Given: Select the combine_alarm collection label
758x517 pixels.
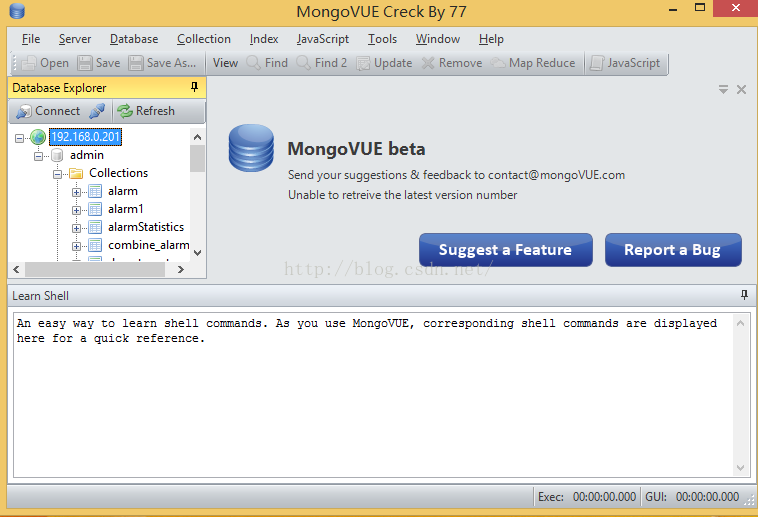Looking at the screenshot, I should coord(148,245).
